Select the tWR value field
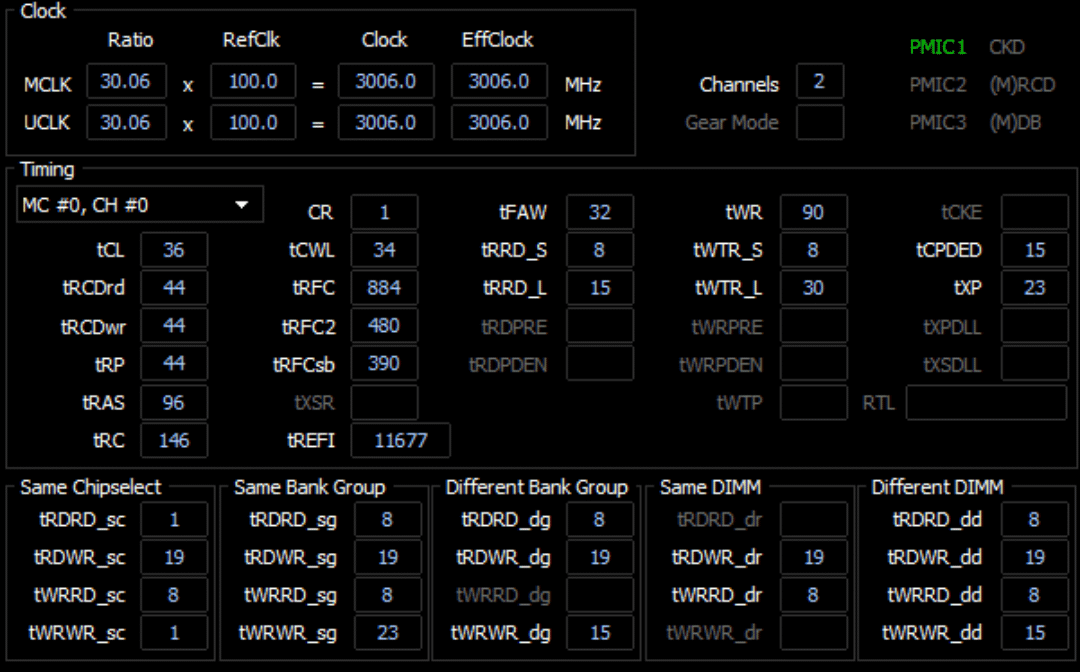Screen dimensions: 1080x672 (x=813, y=212)
